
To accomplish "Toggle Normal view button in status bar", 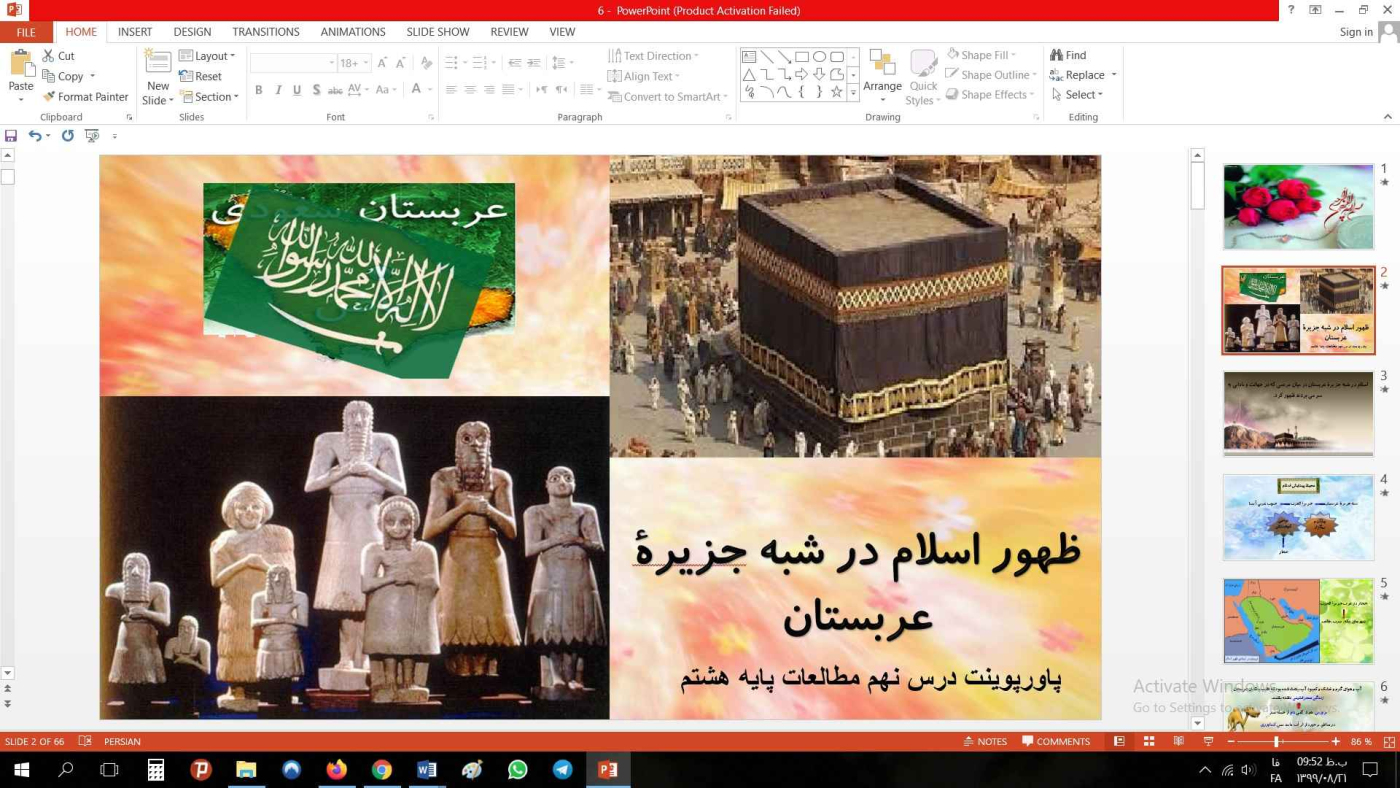I will click(x=1119, y=742).
